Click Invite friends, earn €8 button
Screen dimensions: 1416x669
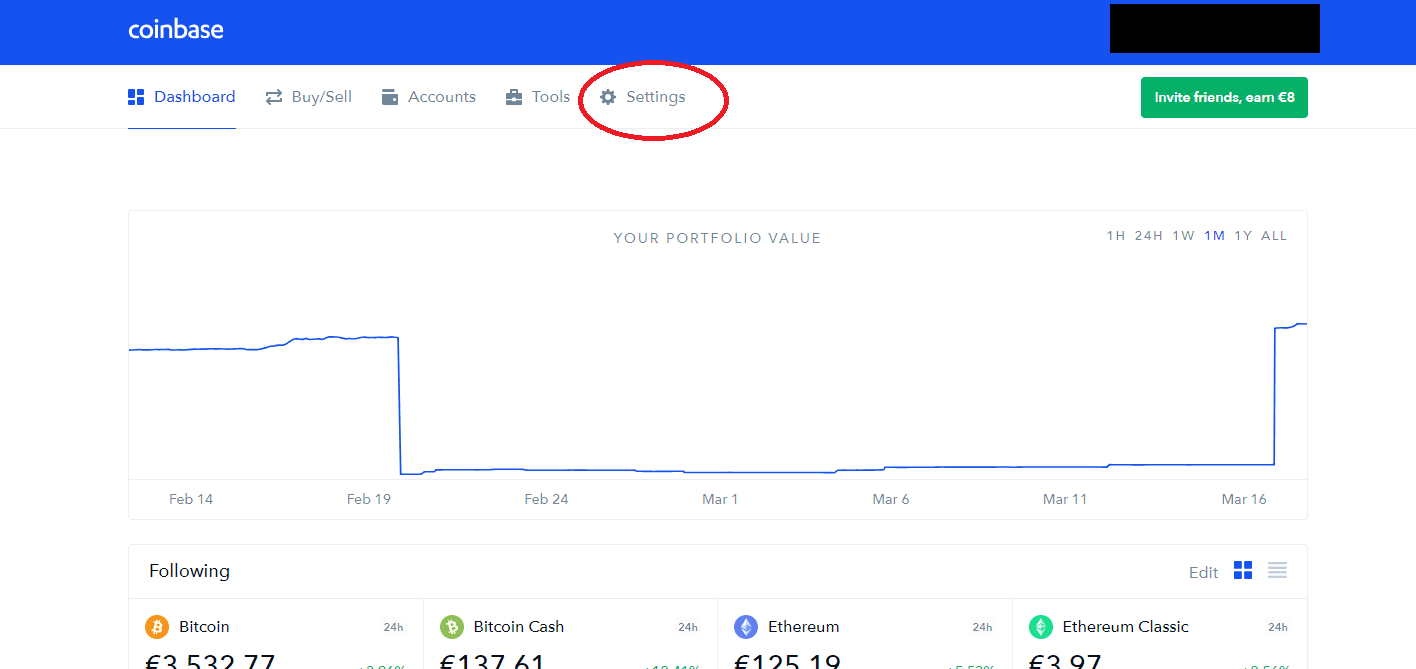(x=1224, y=97)
